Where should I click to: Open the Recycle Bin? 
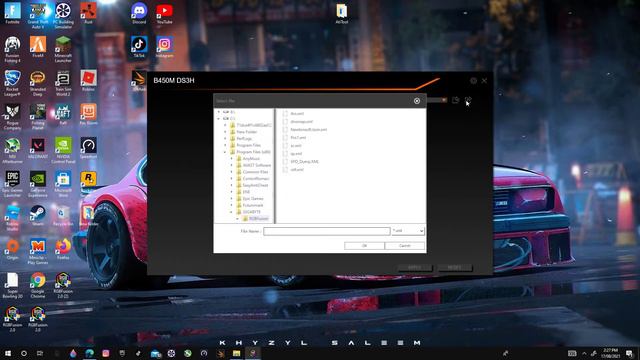point(63,215)
